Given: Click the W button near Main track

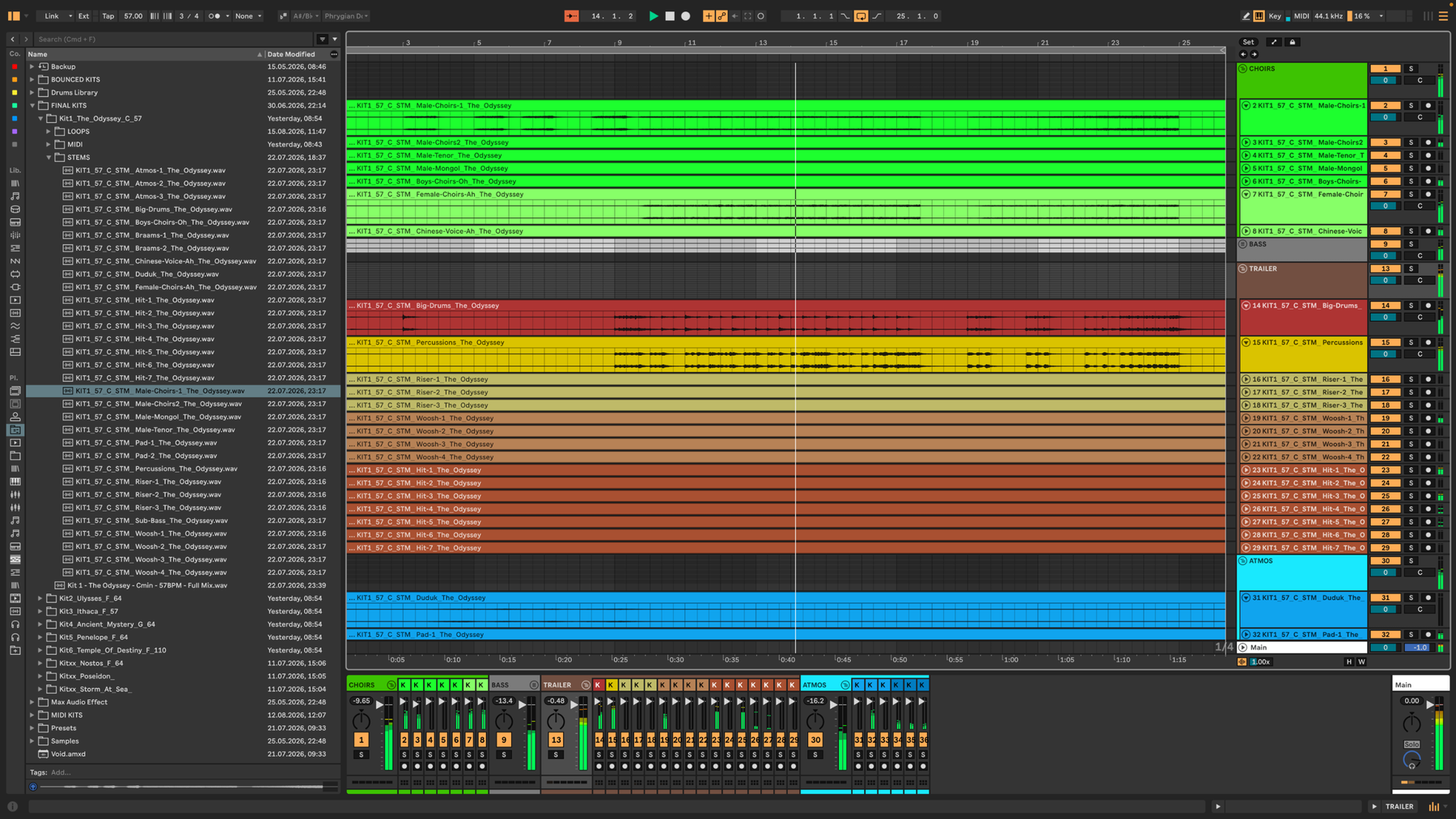Looking at the screenshot, I should 1361,662.
